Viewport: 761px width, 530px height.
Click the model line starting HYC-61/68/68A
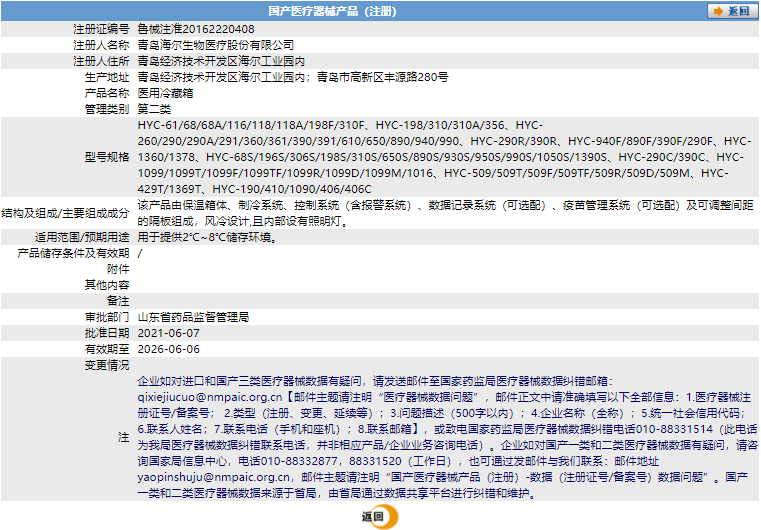(340, 125)
